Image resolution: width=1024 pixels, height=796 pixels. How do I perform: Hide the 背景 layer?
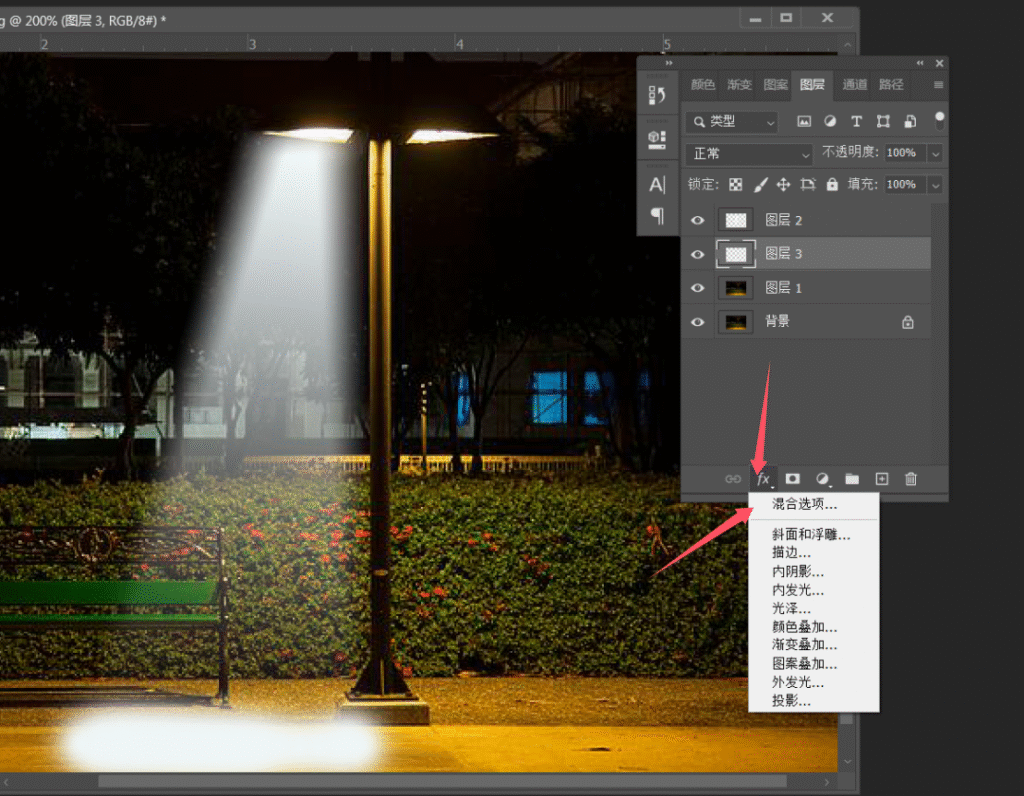697,322
